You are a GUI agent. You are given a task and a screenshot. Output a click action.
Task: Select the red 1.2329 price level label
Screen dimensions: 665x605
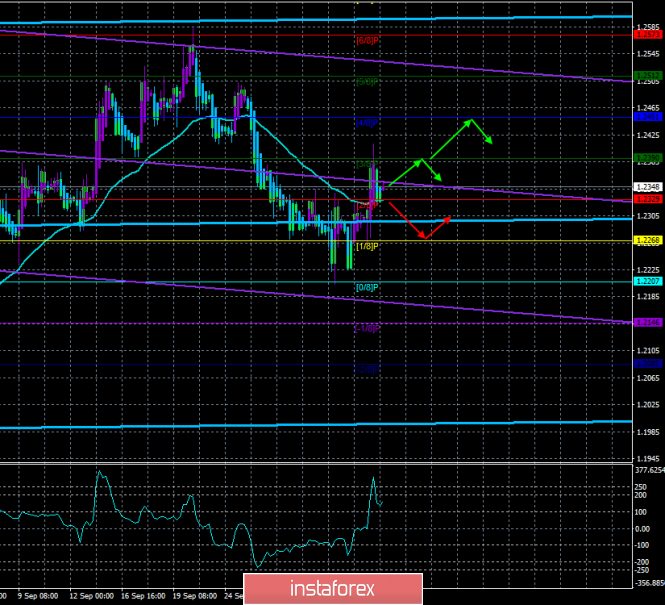coord(649,199)
